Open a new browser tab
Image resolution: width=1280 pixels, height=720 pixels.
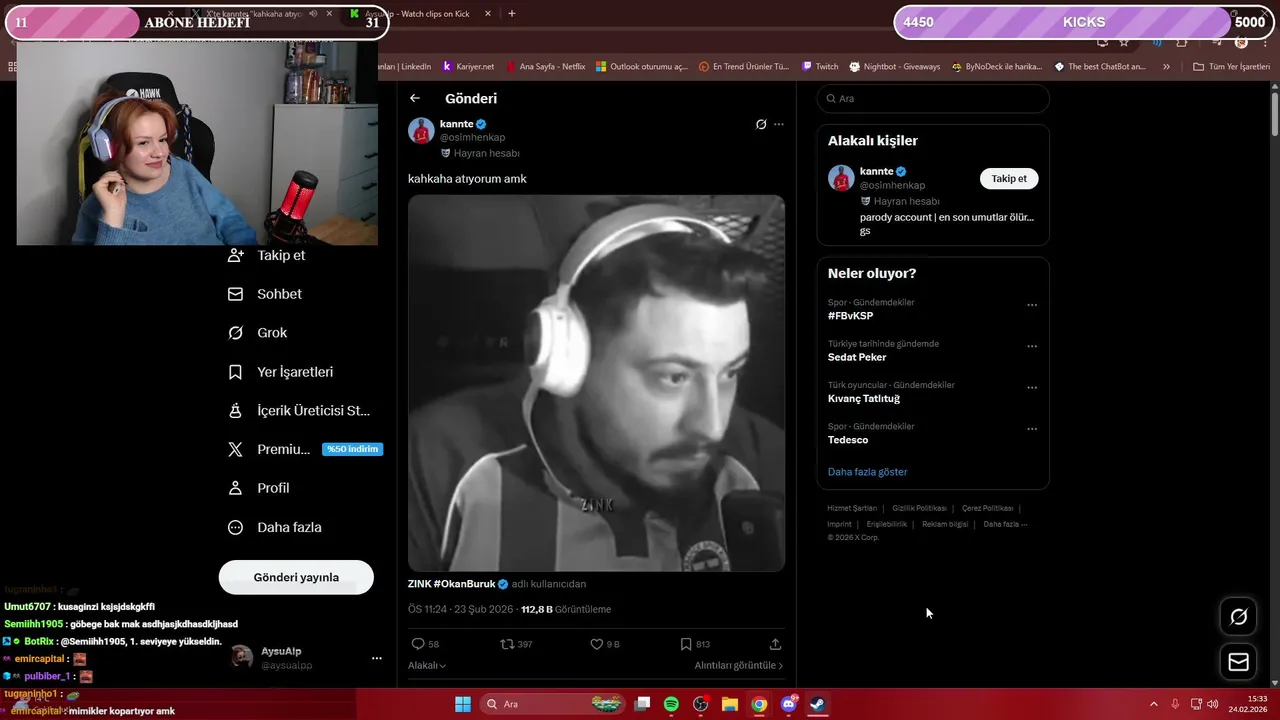point(512,14)
